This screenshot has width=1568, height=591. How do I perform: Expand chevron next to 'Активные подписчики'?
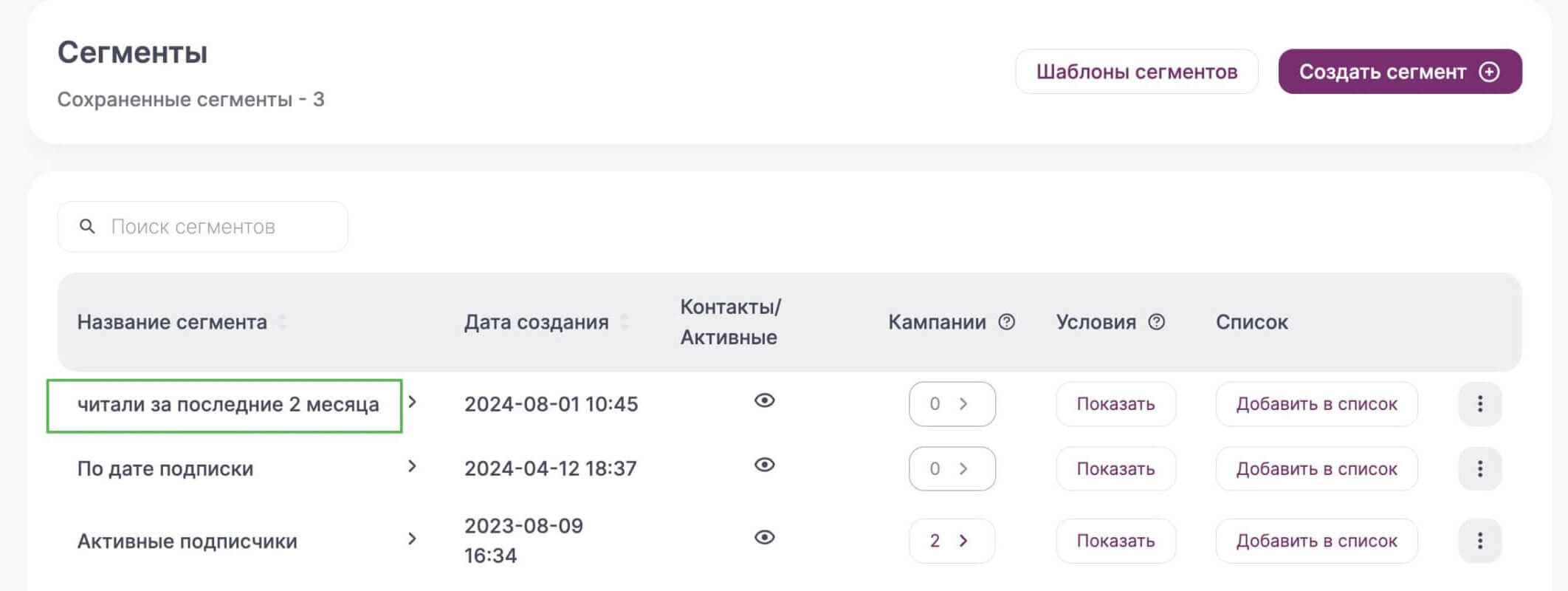412,539
